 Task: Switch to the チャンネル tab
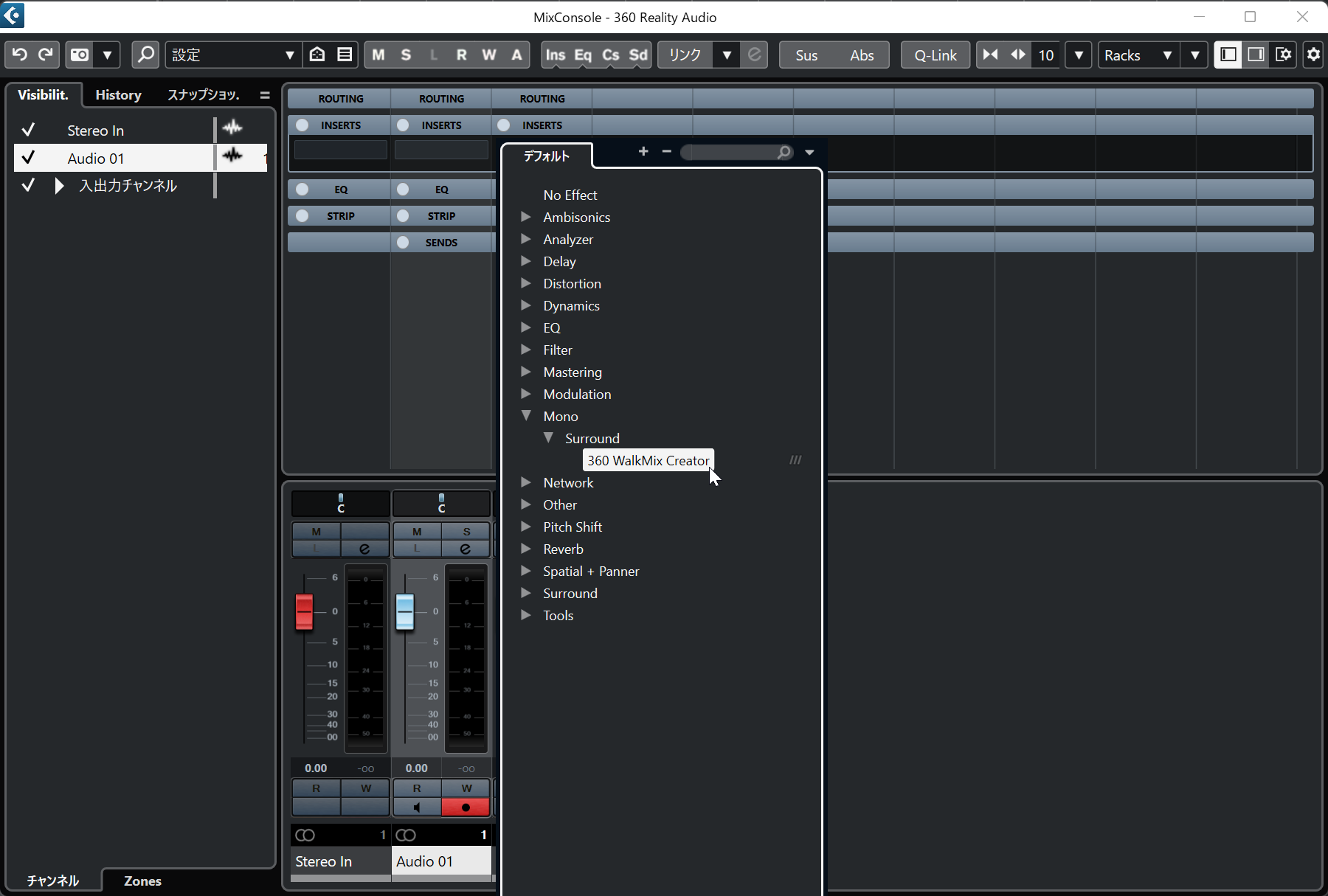[52, 881]
